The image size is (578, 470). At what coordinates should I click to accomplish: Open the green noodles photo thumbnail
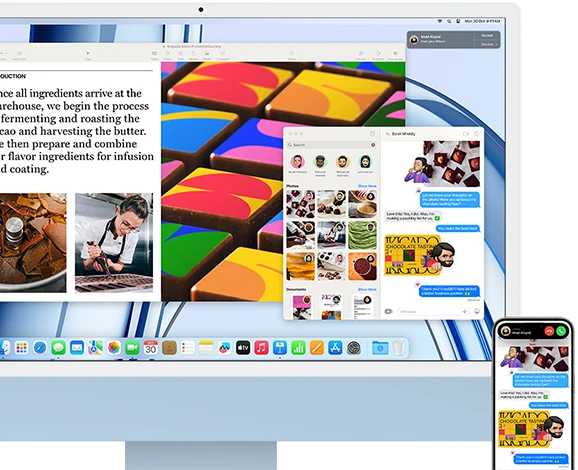(362, 235)
